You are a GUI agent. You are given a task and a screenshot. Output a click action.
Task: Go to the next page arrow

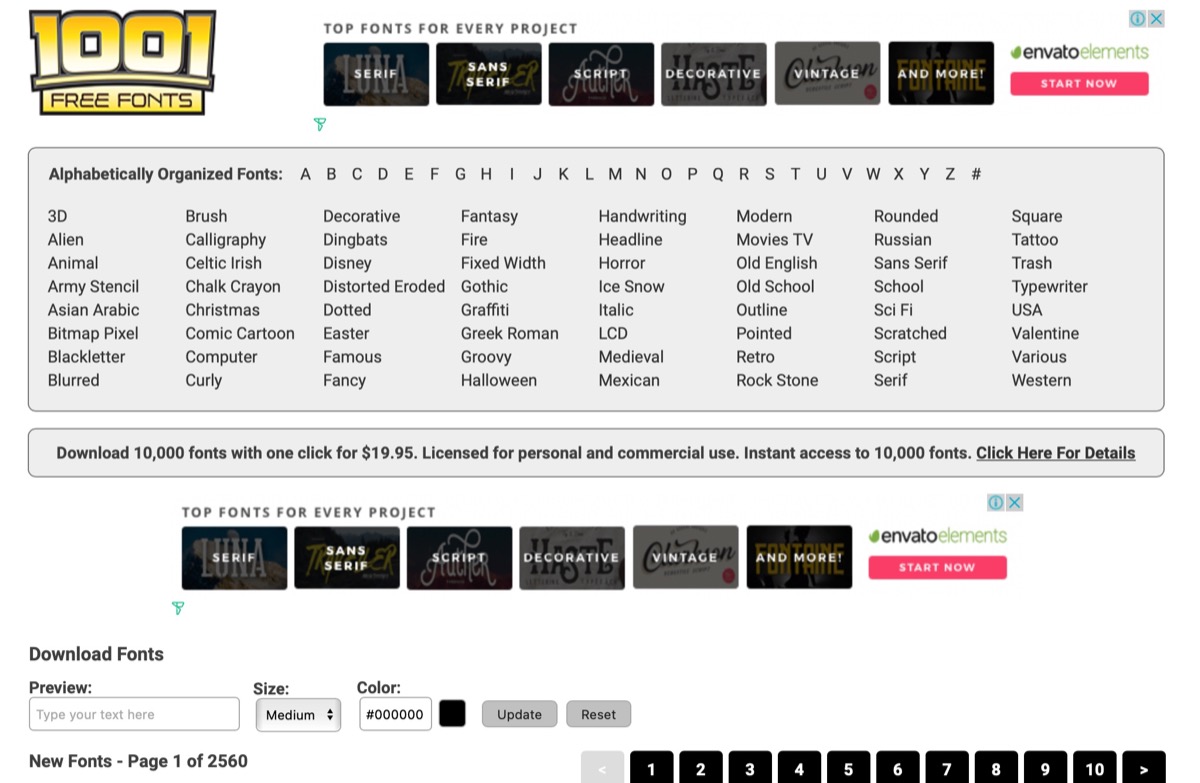1143,768
